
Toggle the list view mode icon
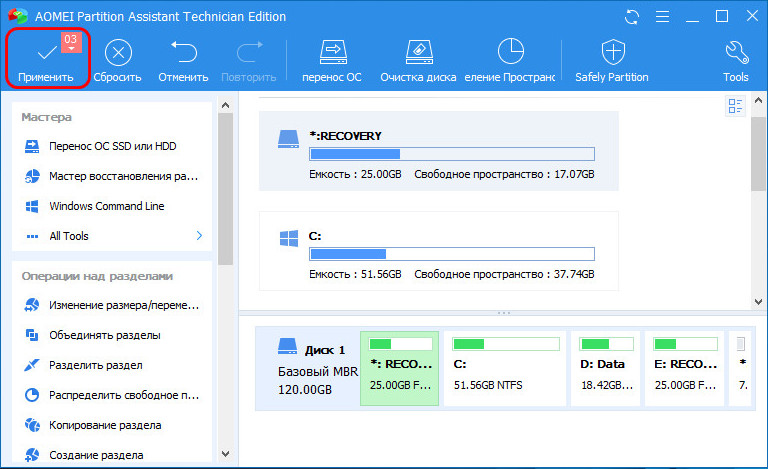[735, 106]
